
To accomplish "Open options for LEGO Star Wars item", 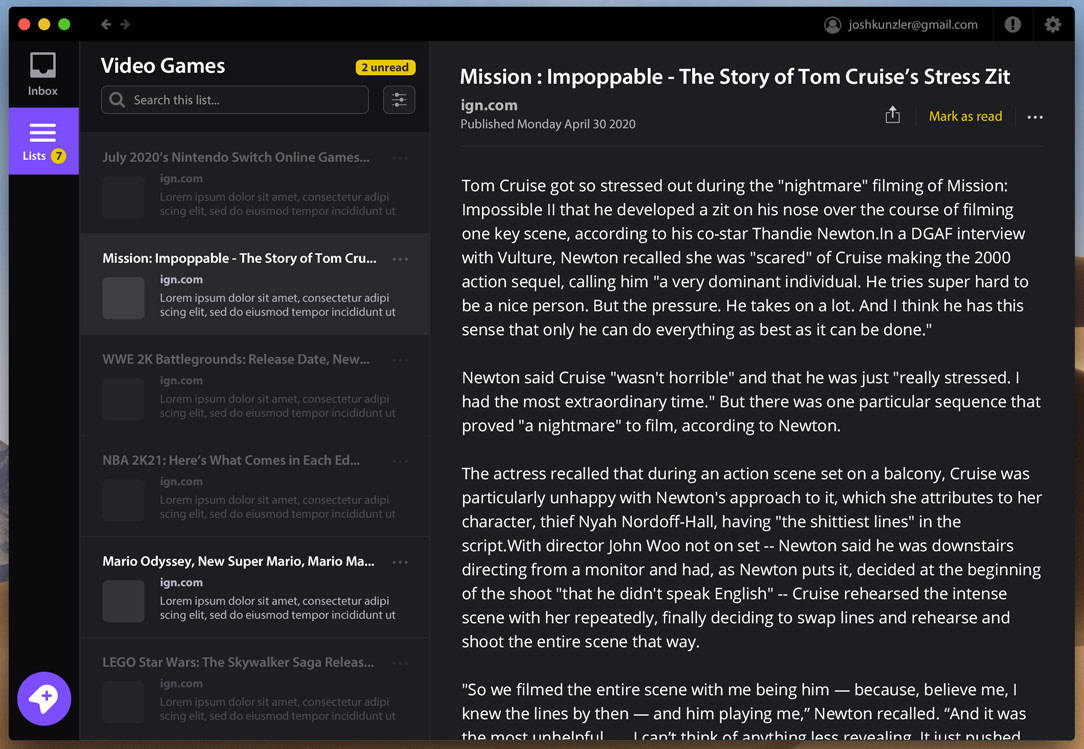I will click(400, 663).
